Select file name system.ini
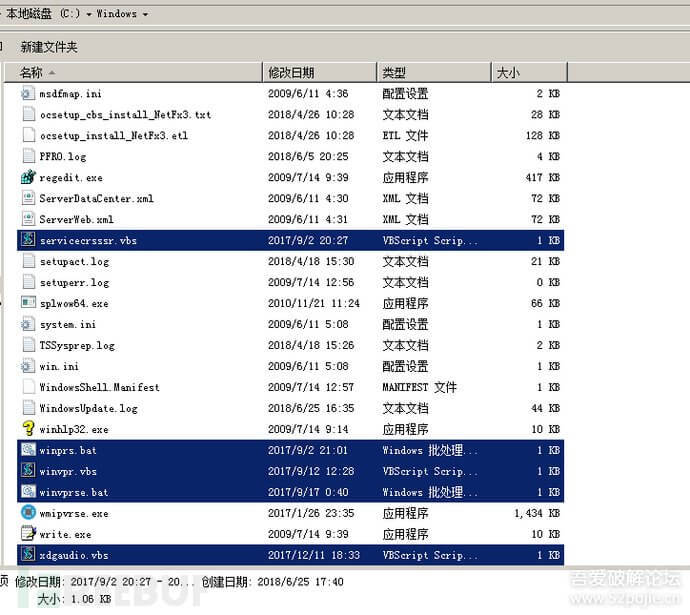 pos(68,325)
